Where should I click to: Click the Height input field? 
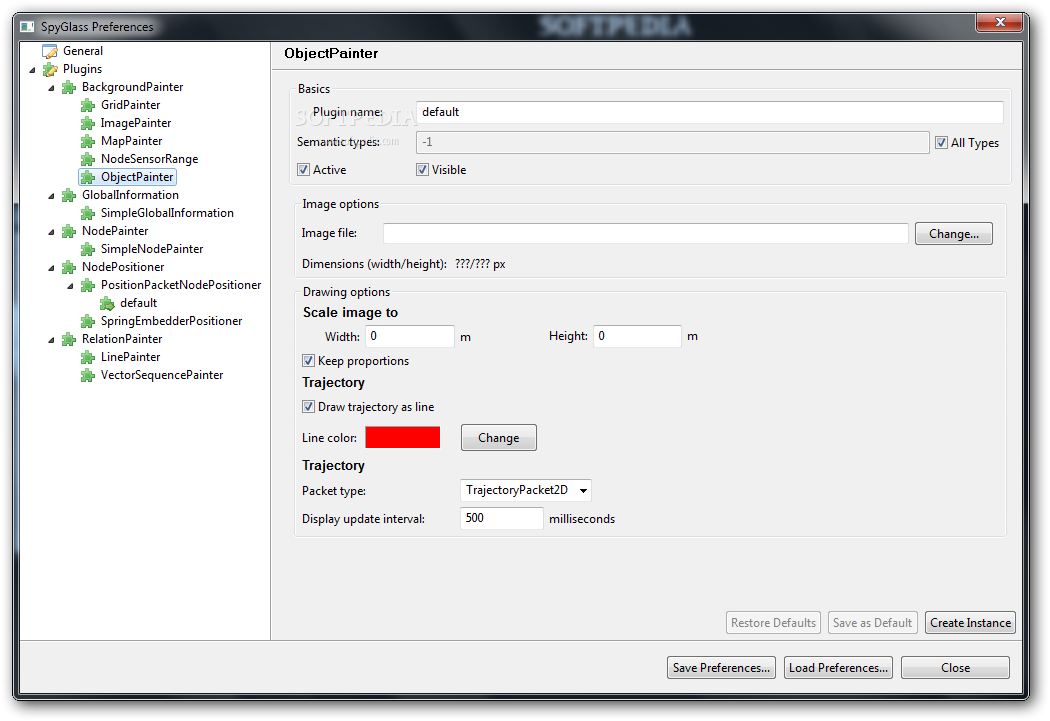(x=638, y=336)
